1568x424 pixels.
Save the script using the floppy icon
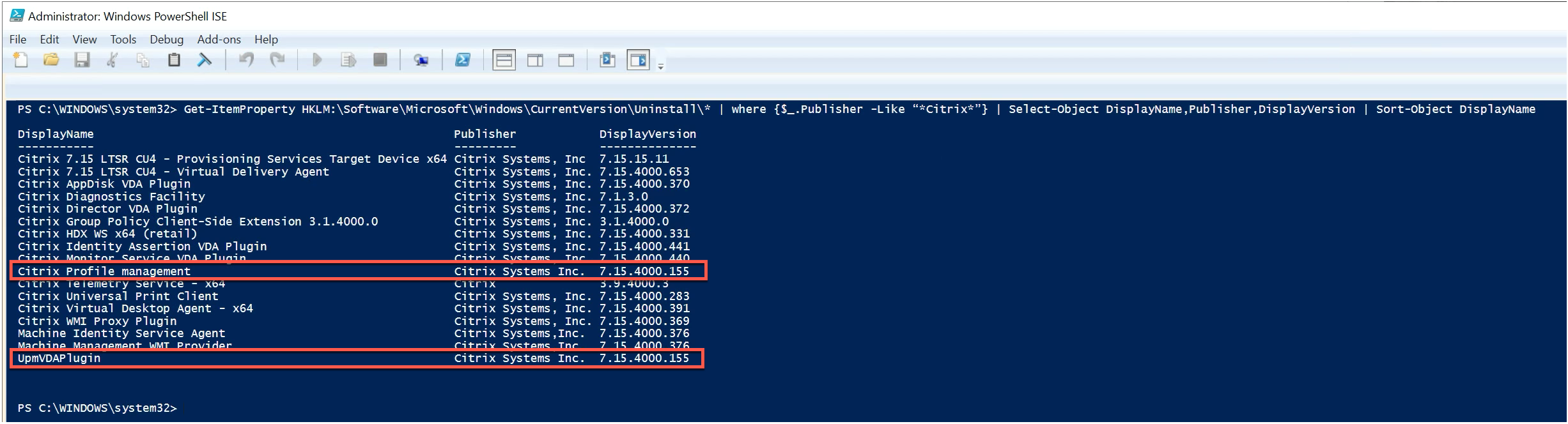point(82,60)
